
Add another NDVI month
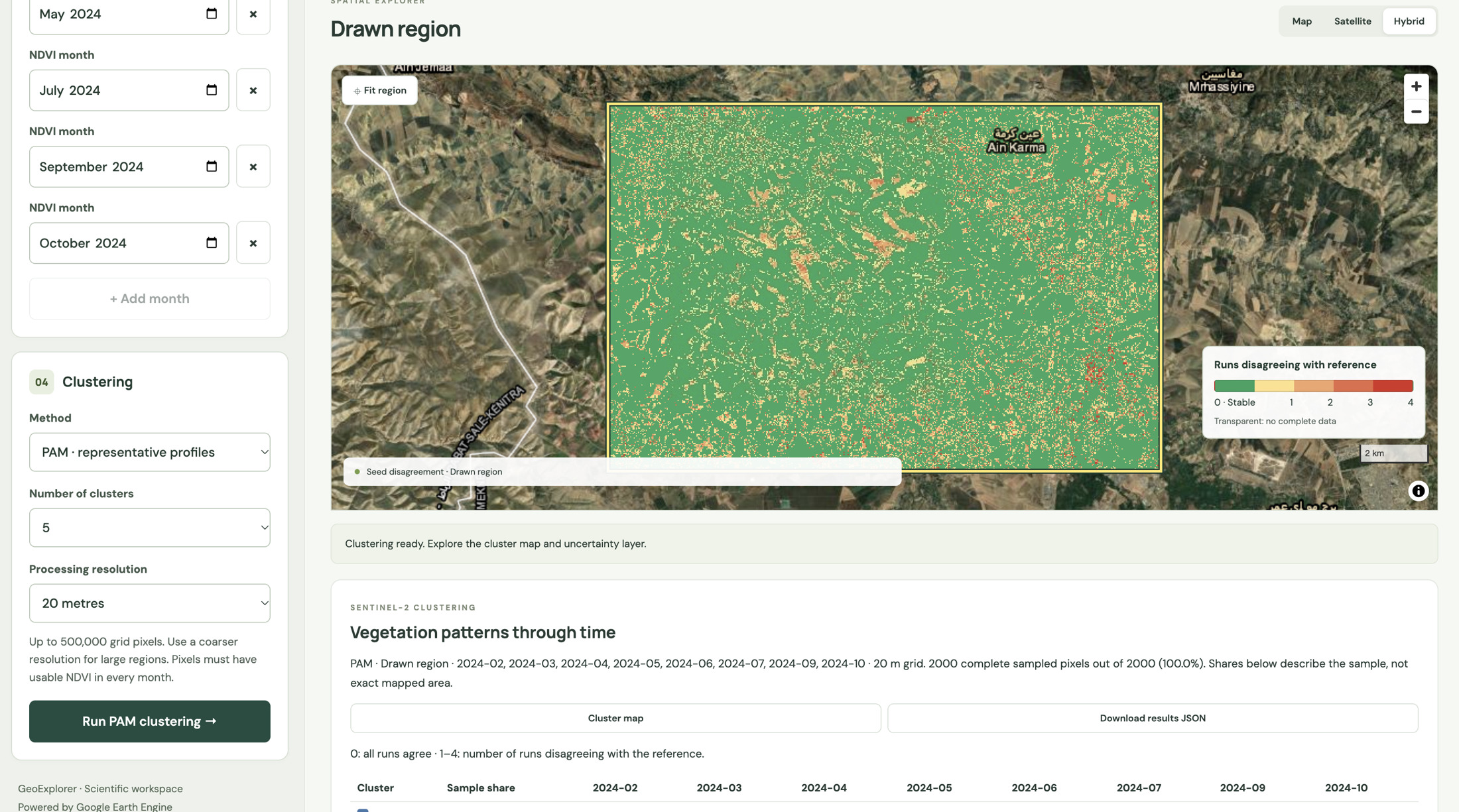150,299
